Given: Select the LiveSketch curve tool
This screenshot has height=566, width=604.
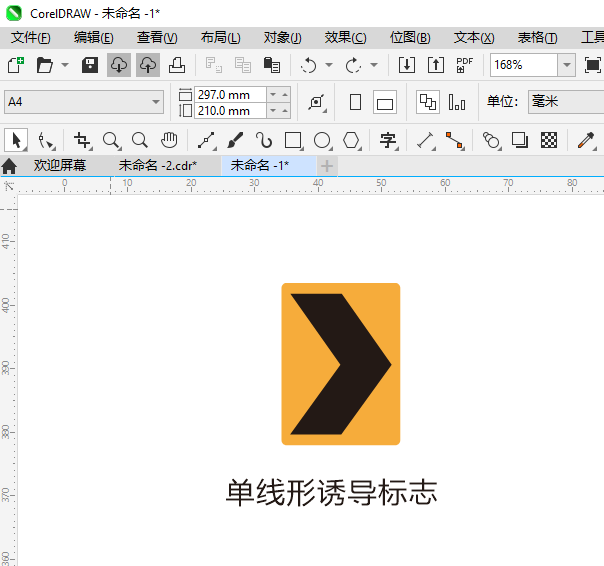Looking at the screenshot, I should coord(264,140).
